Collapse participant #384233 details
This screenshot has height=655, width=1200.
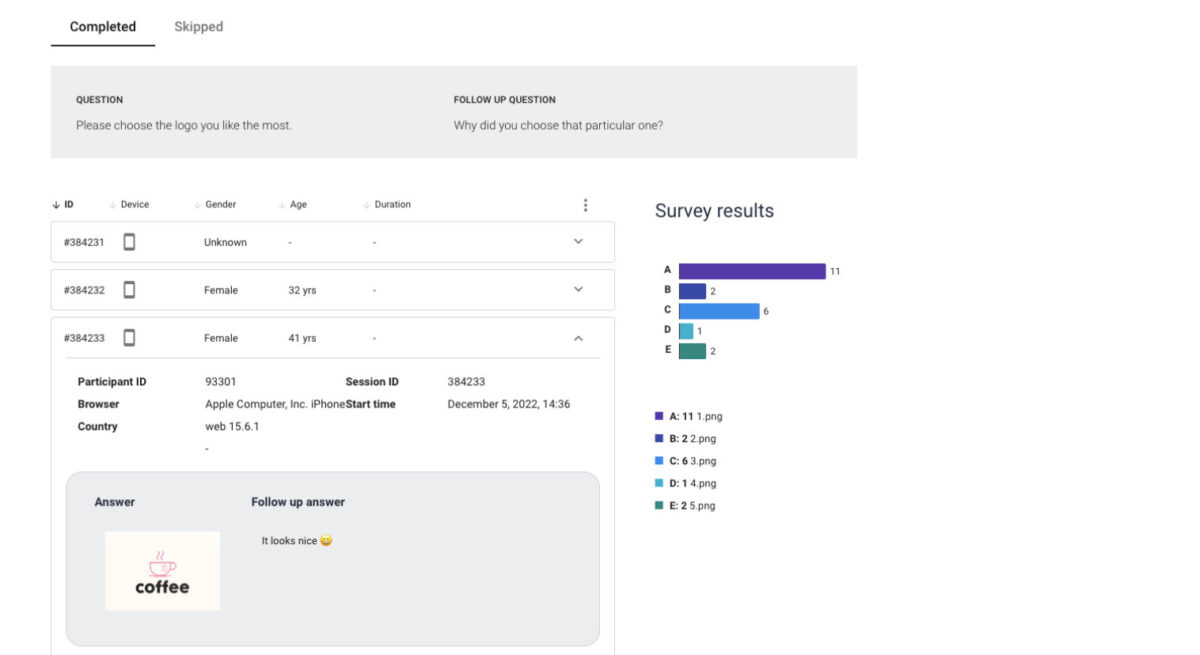tap(578, 338)
